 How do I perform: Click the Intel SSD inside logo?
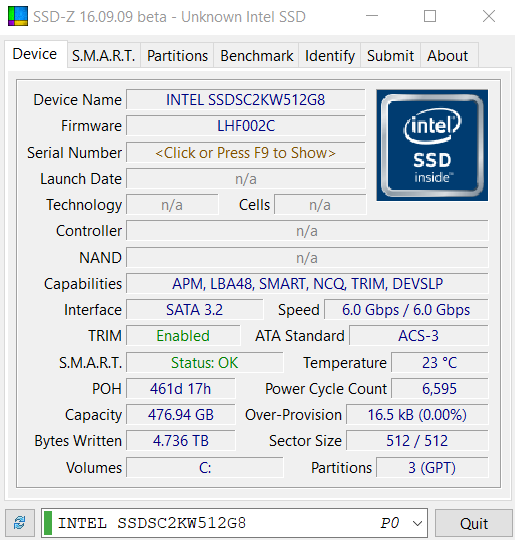tap(432, 145)
